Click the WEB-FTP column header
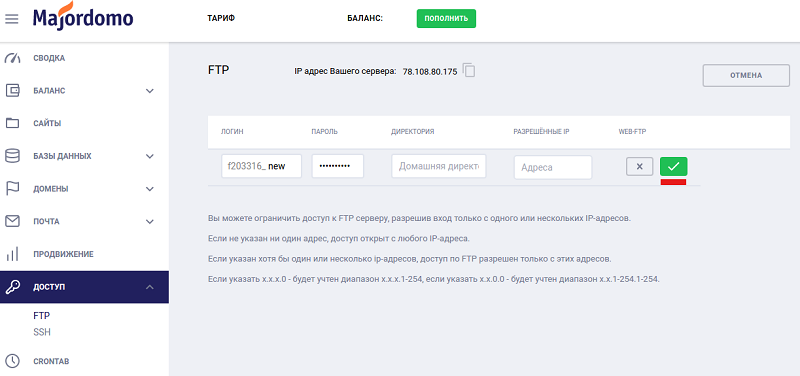This screenshot has width=800, height=376. [632, 132]
